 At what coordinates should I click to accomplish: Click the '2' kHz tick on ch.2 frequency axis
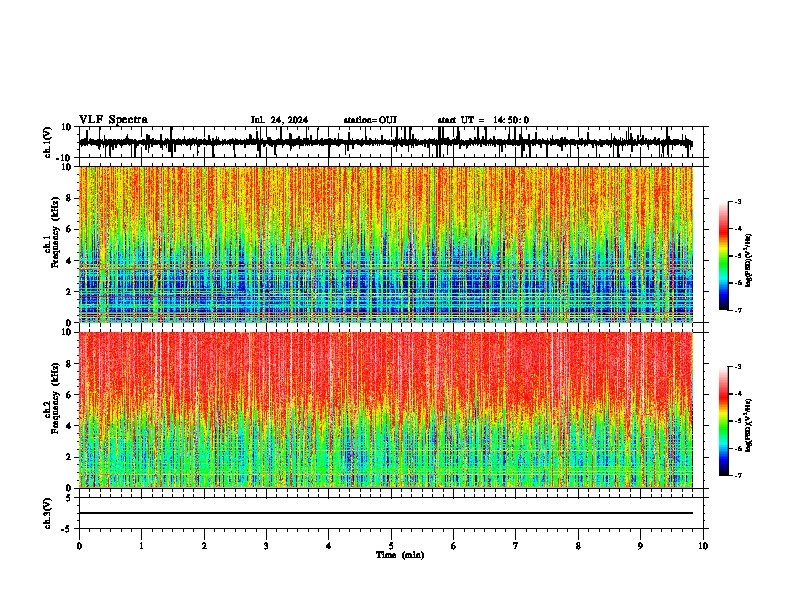coord(69,457)
